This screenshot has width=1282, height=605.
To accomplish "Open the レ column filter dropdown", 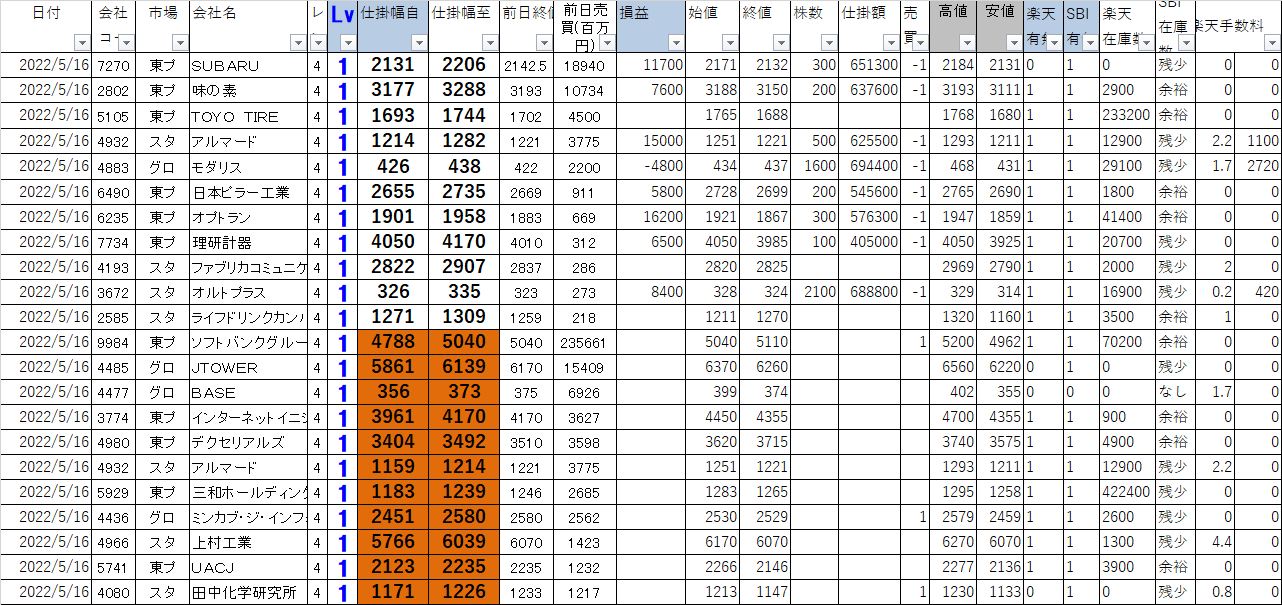I will [x=319, y=43].
